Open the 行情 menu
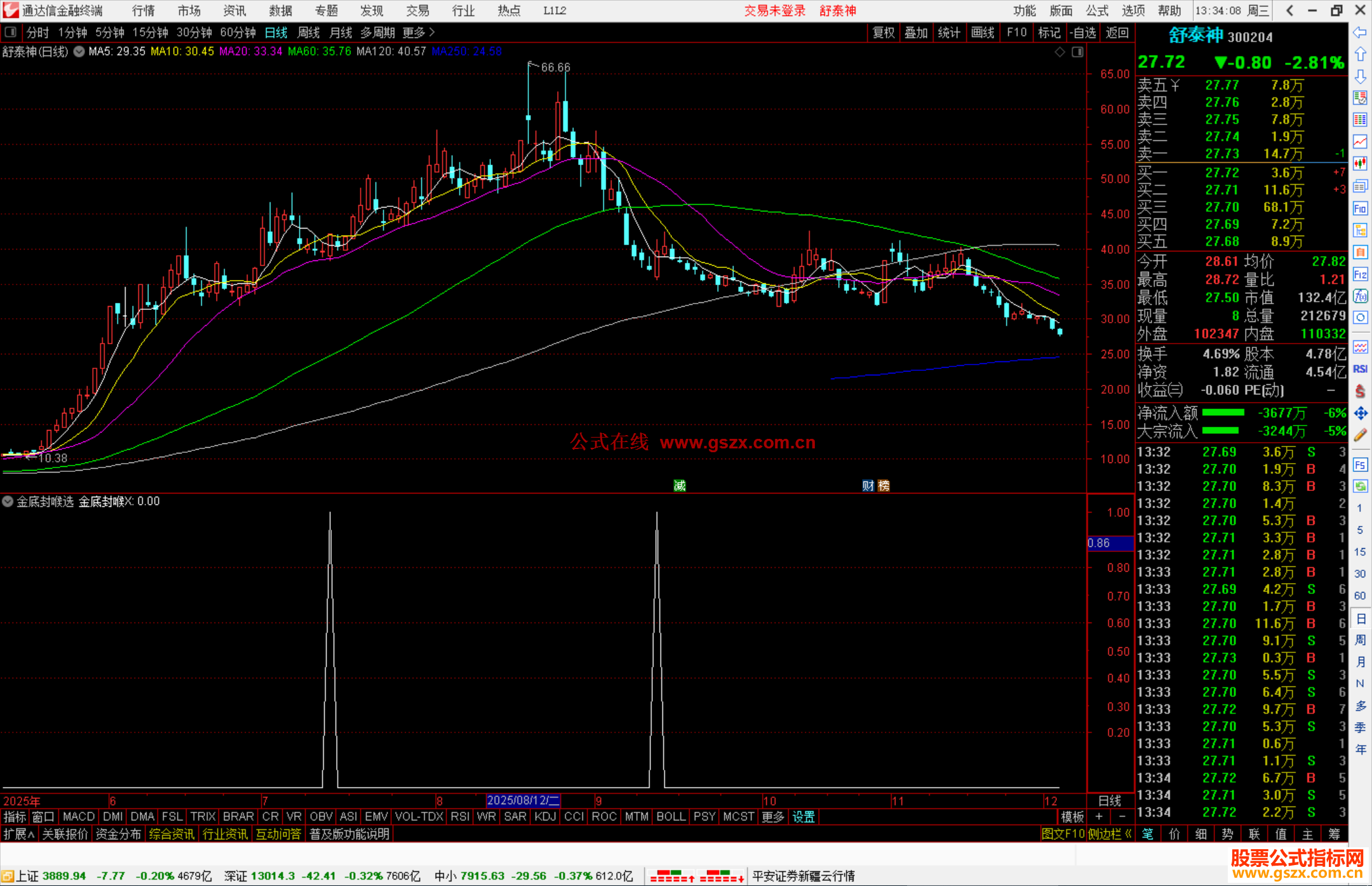1372x886 pixels. (x=144, y=11)
